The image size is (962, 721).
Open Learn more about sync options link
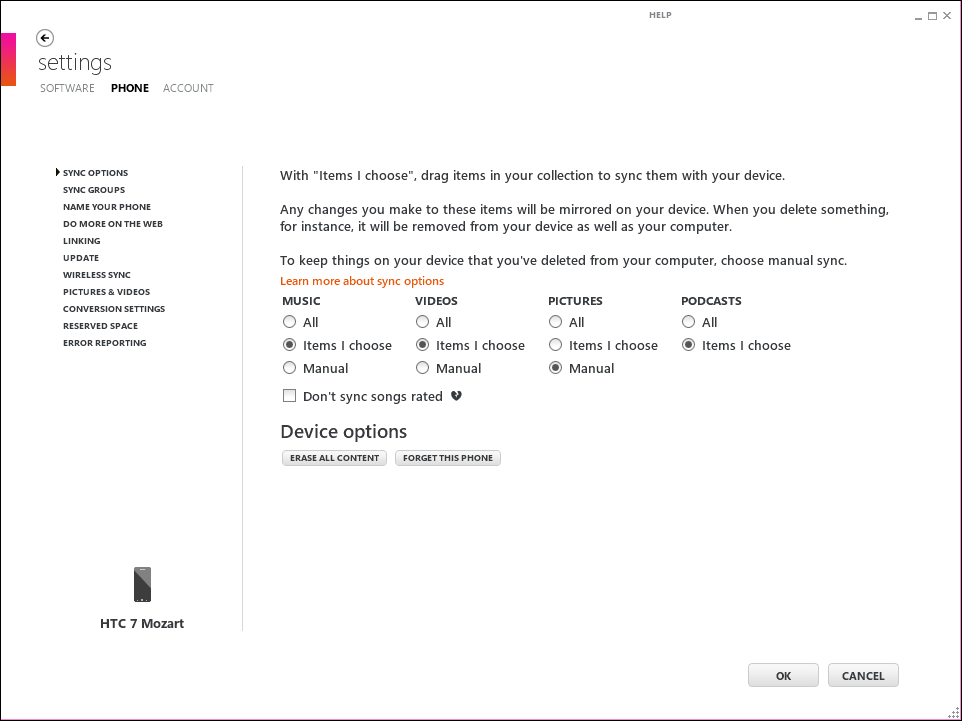point(362,281)
